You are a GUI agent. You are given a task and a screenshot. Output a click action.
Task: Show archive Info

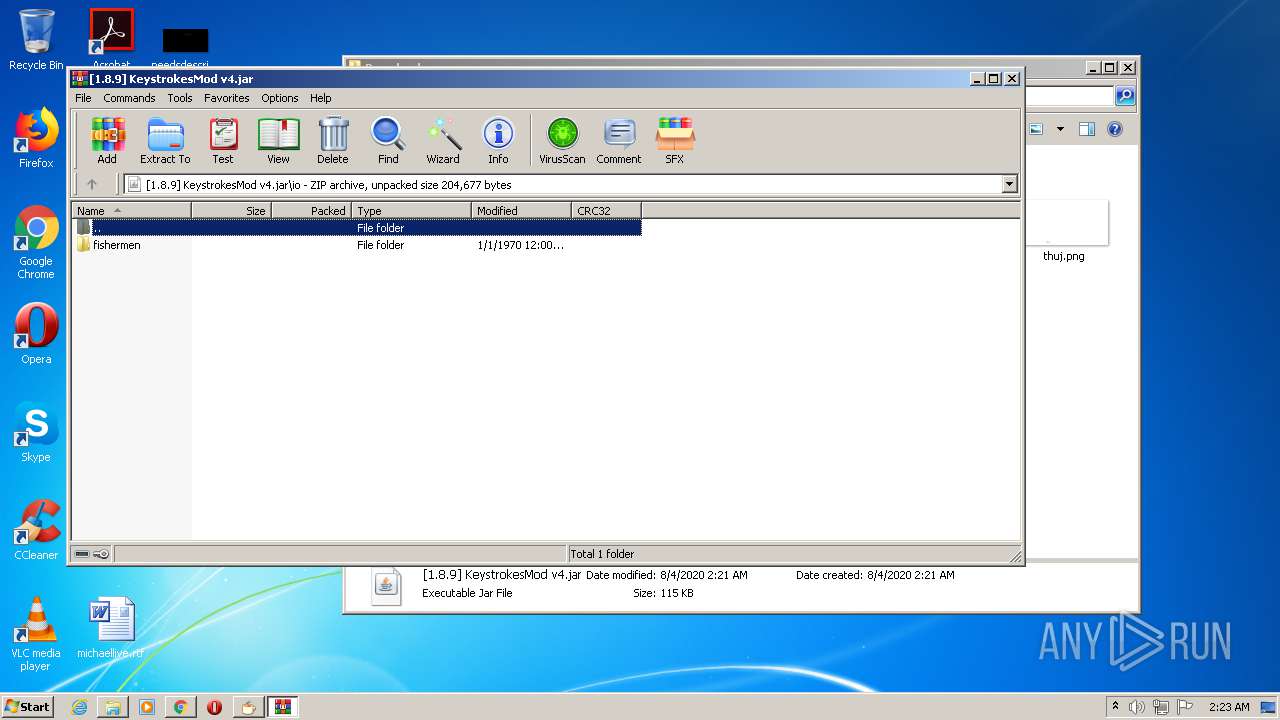click(498, 141)
